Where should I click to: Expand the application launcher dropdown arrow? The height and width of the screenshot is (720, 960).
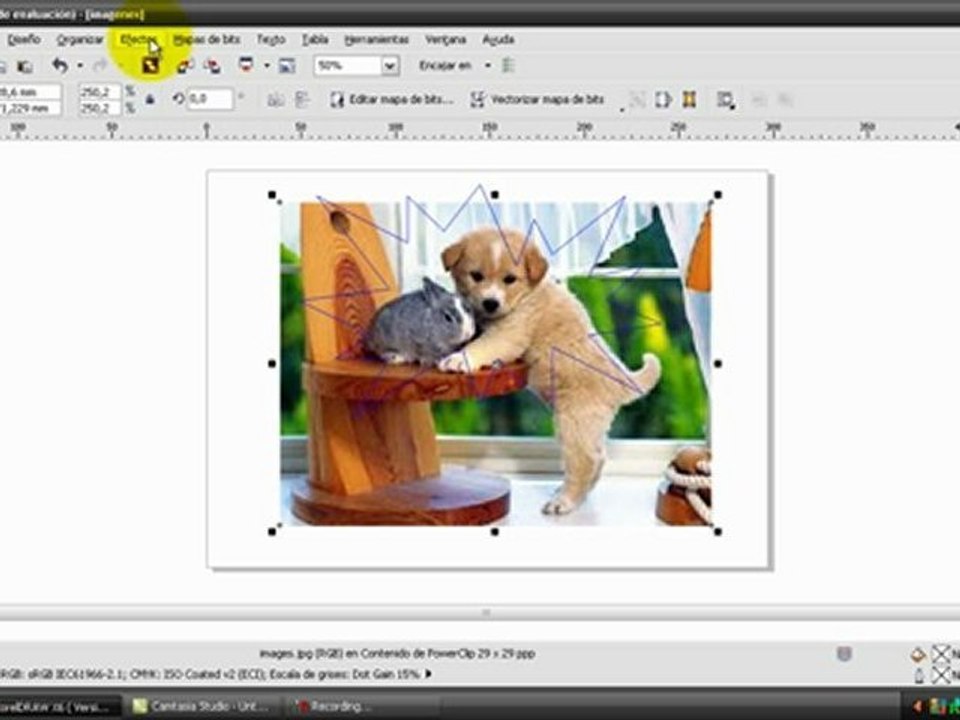click(x=267, y=65)
